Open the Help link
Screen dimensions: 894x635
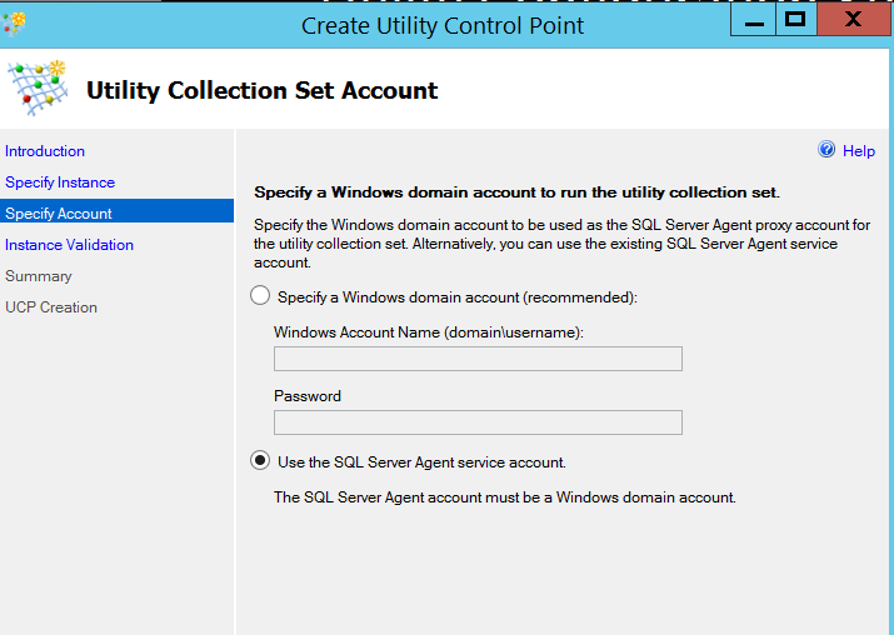(x=859, y=151)
